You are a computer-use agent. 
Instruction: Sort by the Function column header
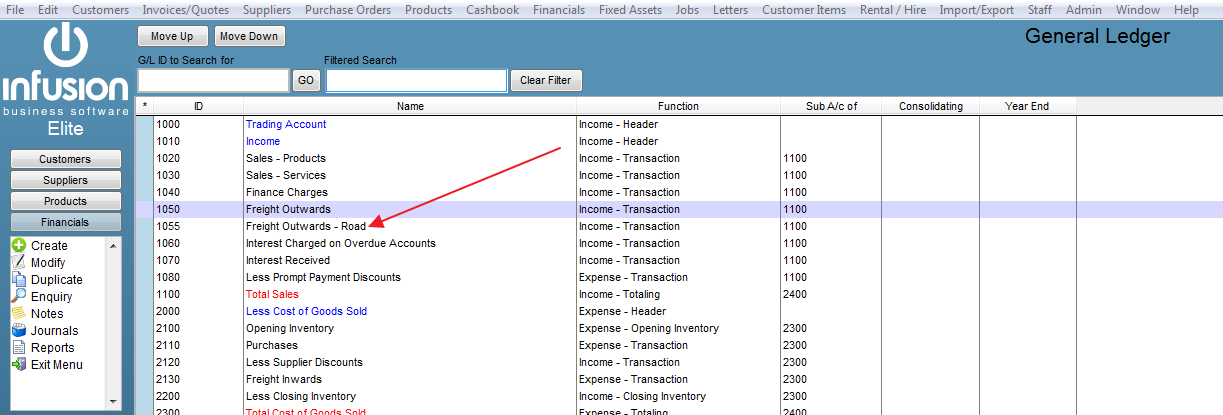678,106
